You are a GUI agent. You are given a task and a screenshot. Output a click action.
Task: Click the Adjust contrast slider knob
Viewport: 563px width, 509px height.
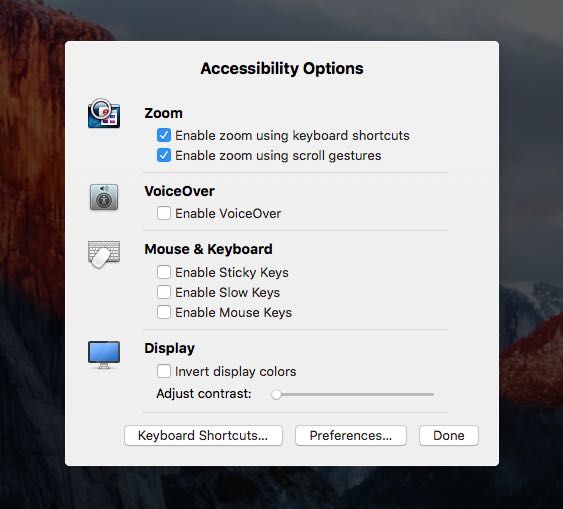click(276, 394)
